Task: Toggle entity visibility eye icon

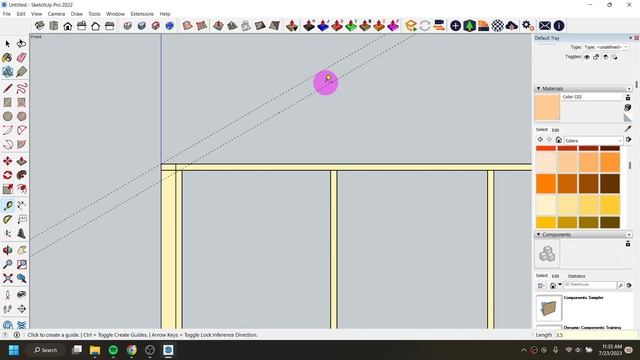Action: pyautogui.click(x=587, y=57)
